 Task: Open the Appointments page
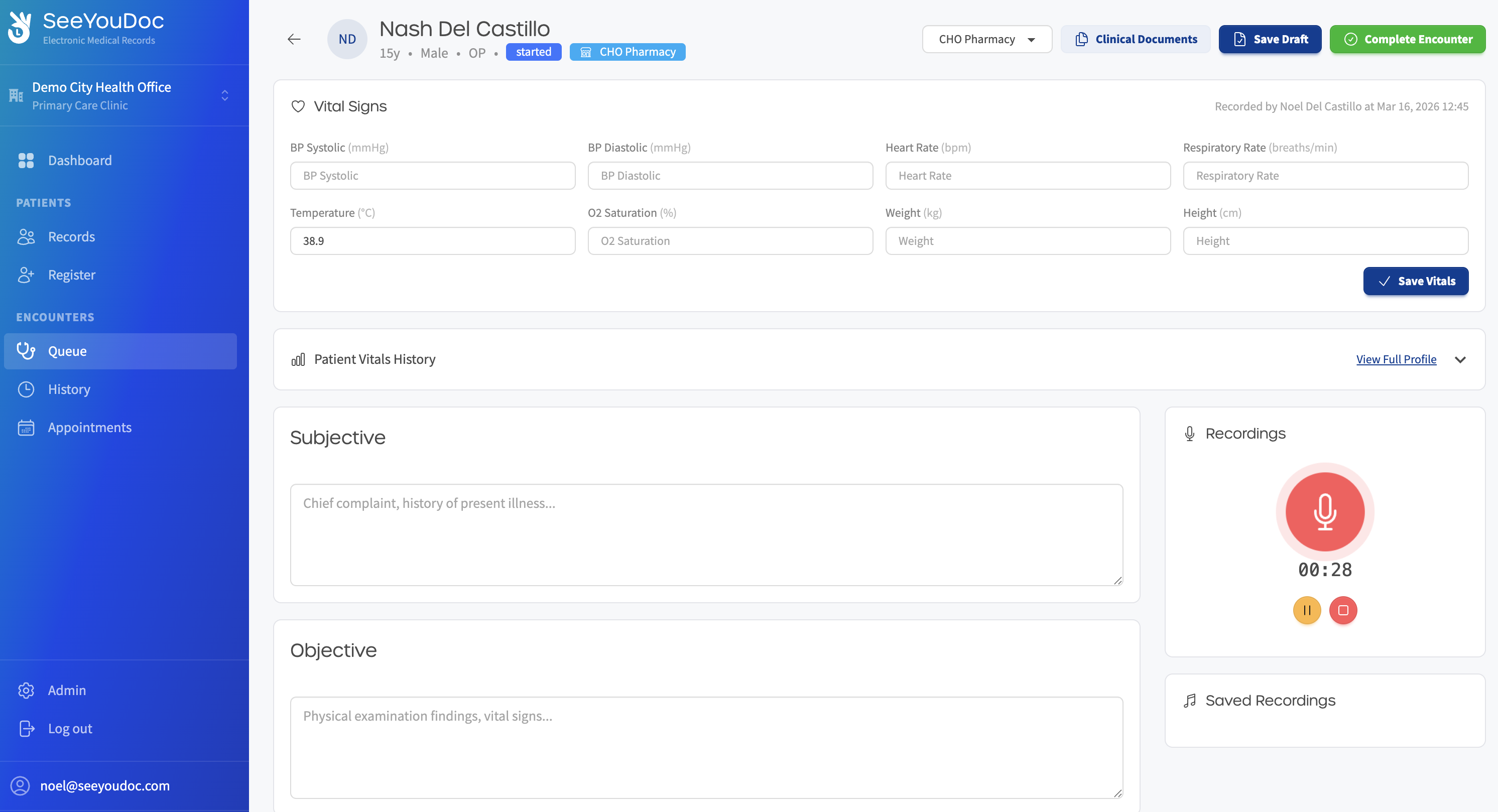point(89,427)
